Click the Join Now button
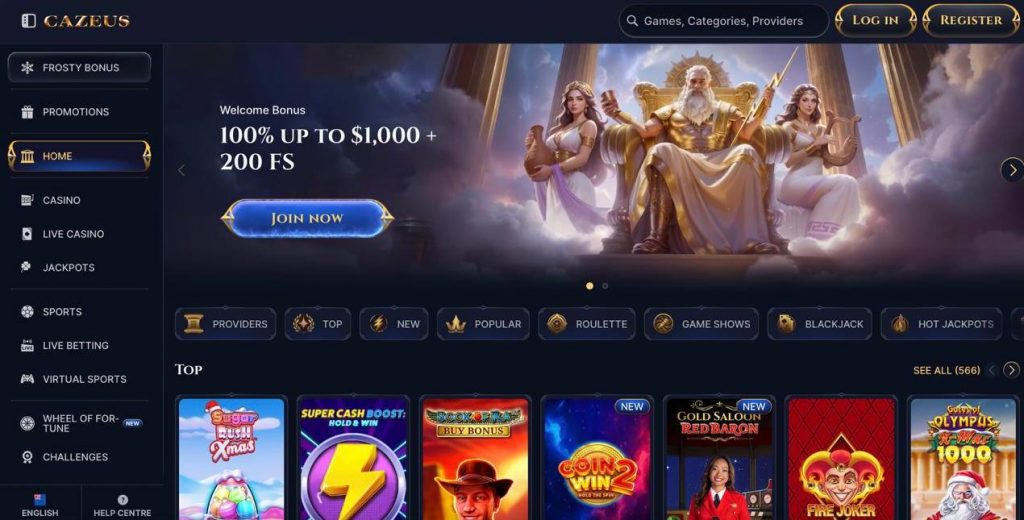1024x520 pixels. (x=307, y=218)
